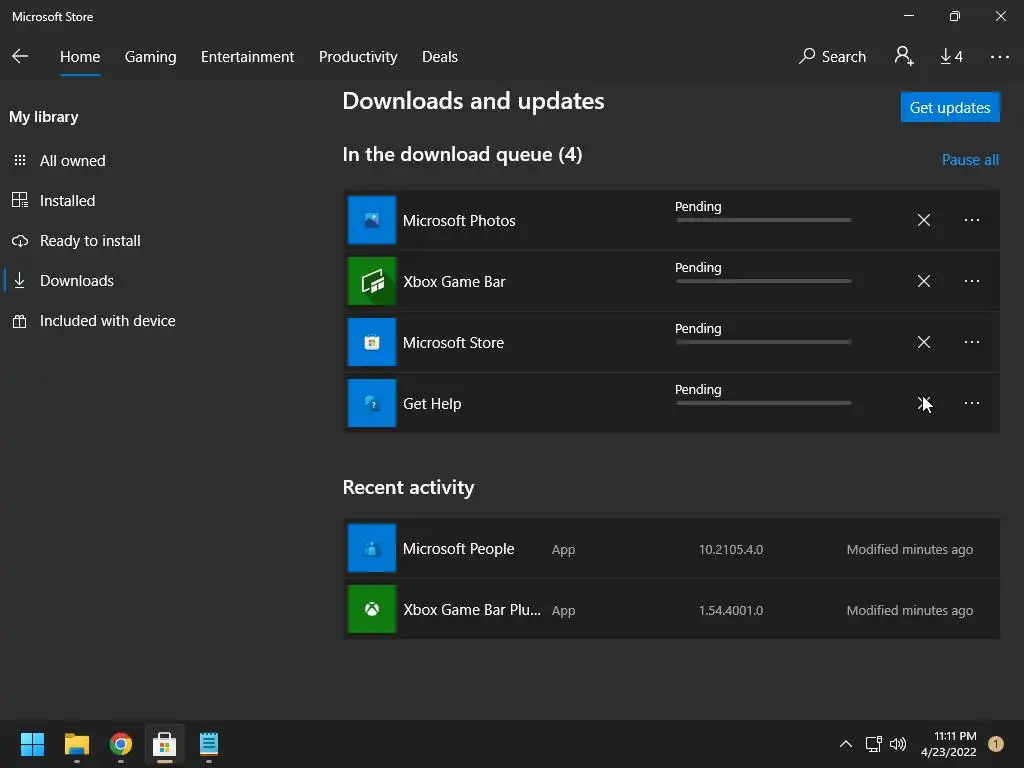This screenshot has width=1024, height=768.
Task: Click the Pause all link
Action: click(x=970, y=160)
